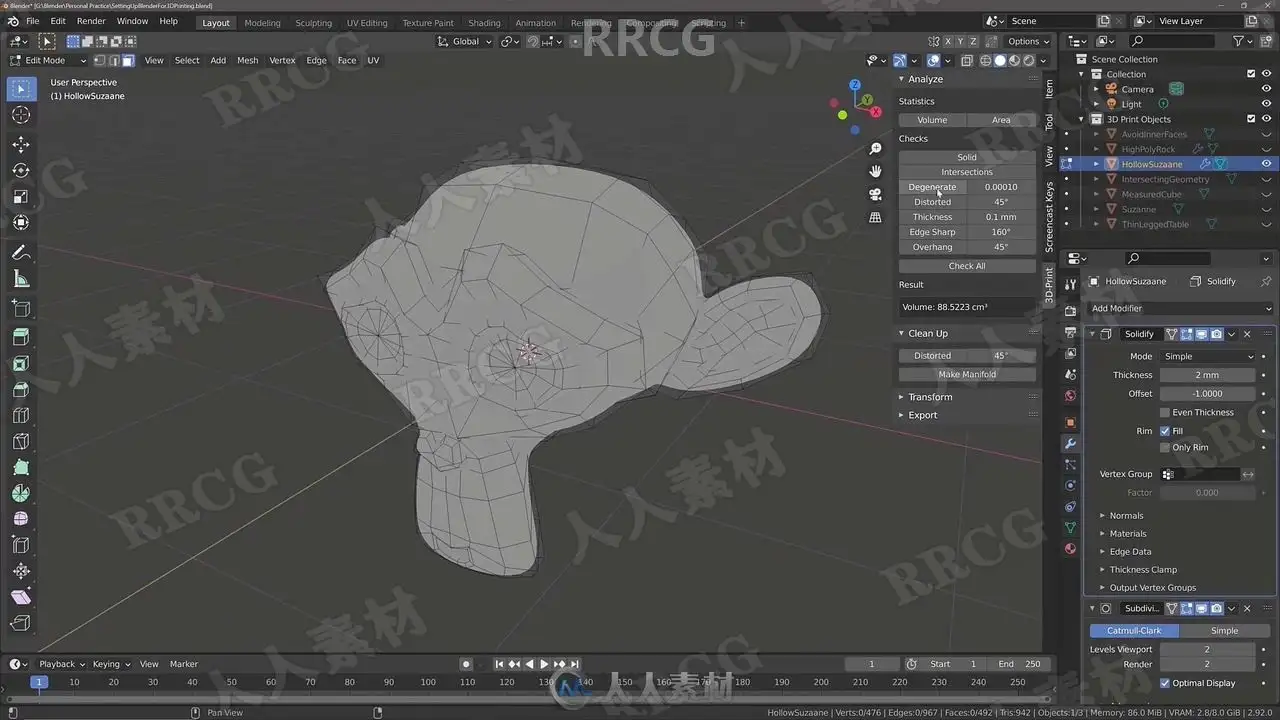The image size is (1280, 720).
Task: Click the timeline play button
Action: [544, 664]
